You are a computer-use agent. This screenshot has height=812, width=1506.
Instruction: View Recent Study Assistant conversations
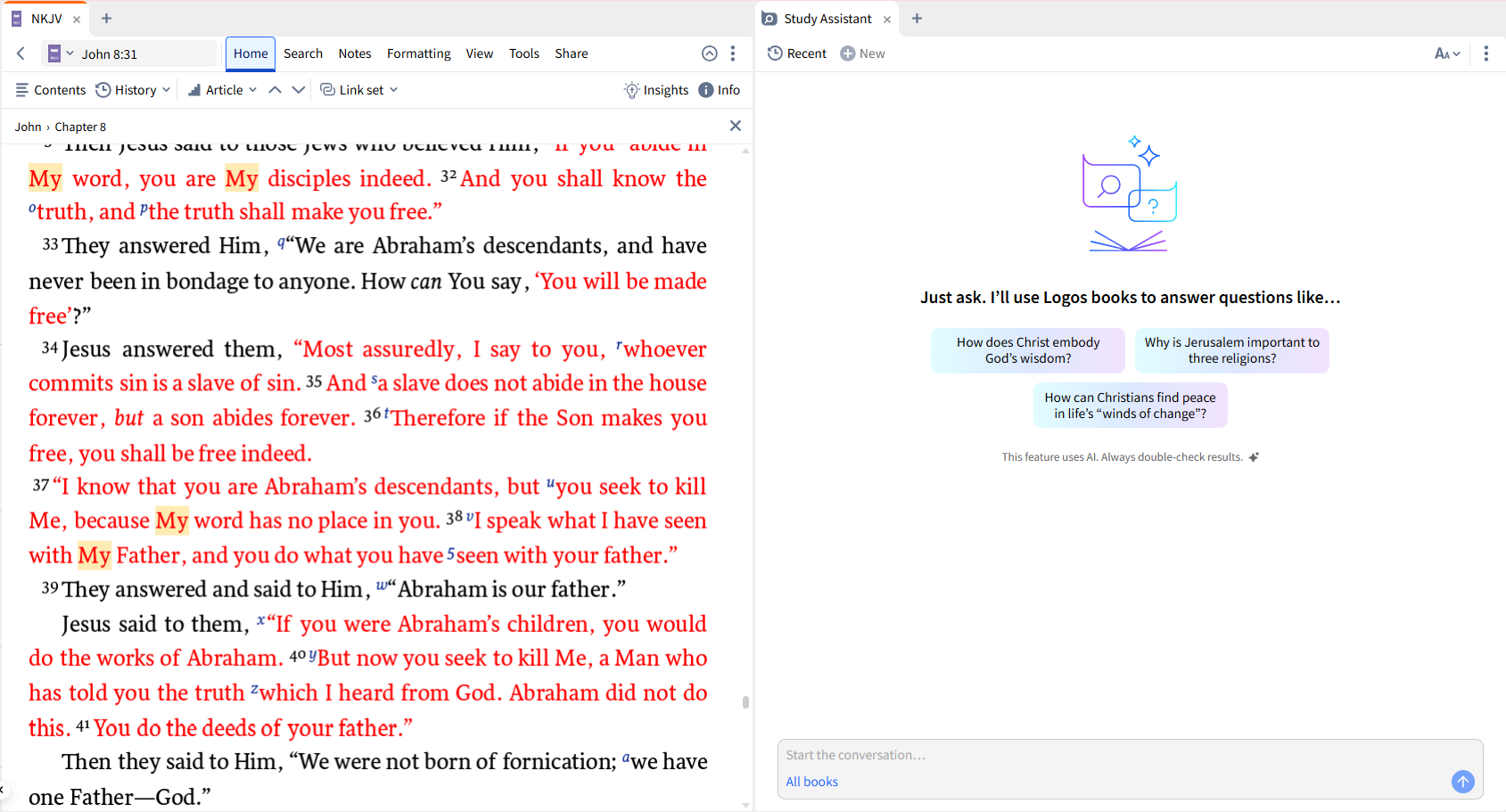click(796, 53)
